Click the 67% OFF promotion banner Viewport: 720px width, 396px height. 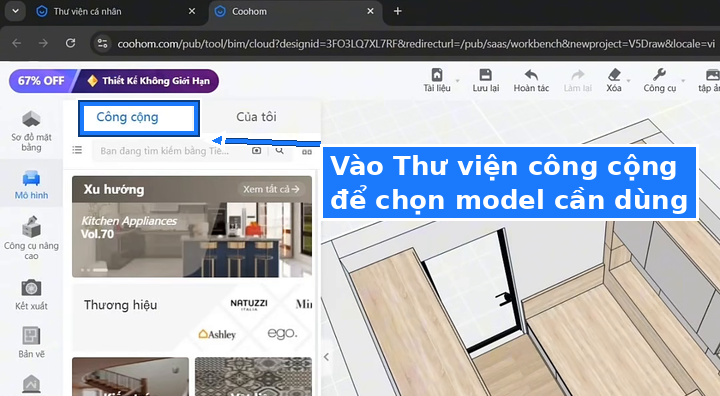tap(114, 81)
